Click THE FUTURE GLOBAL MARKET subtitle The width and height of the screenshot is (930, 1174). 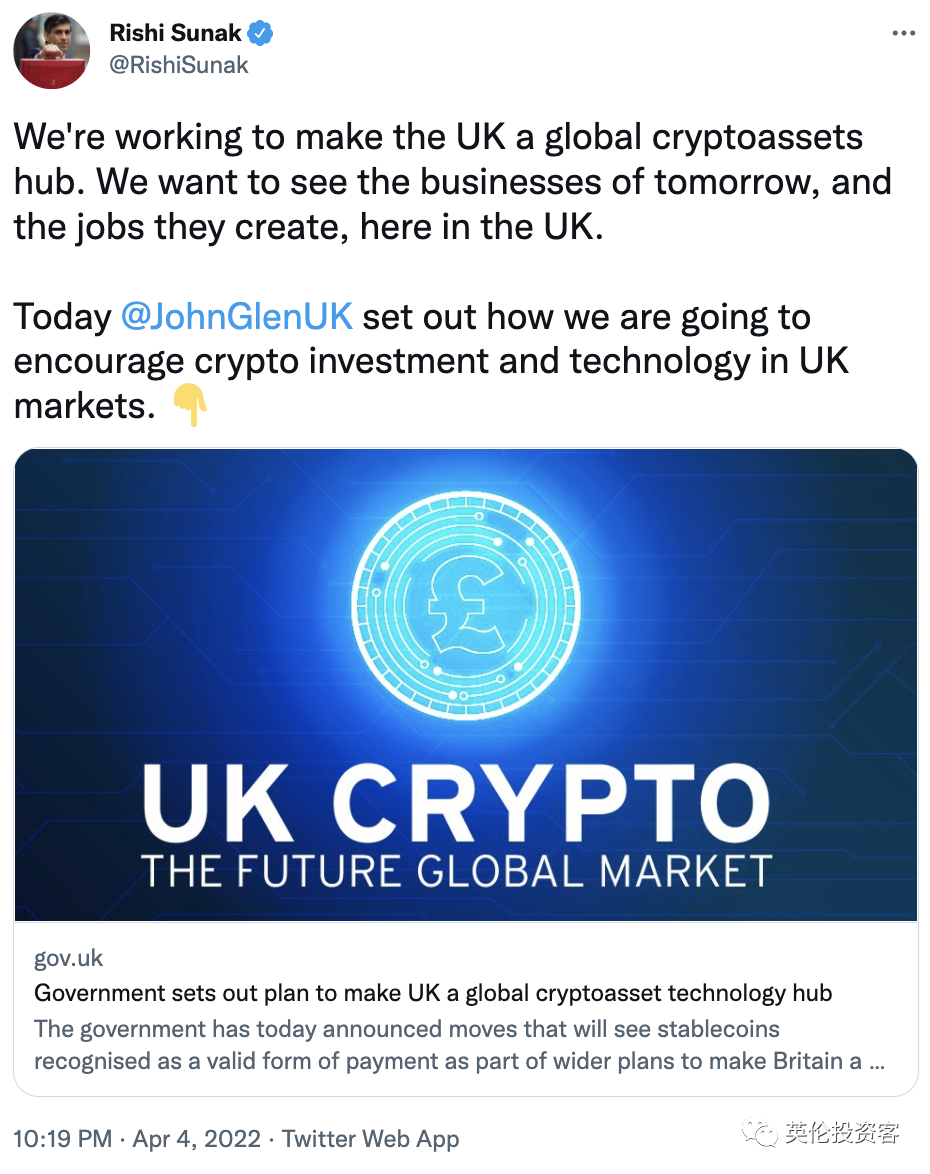click(456, 871)
